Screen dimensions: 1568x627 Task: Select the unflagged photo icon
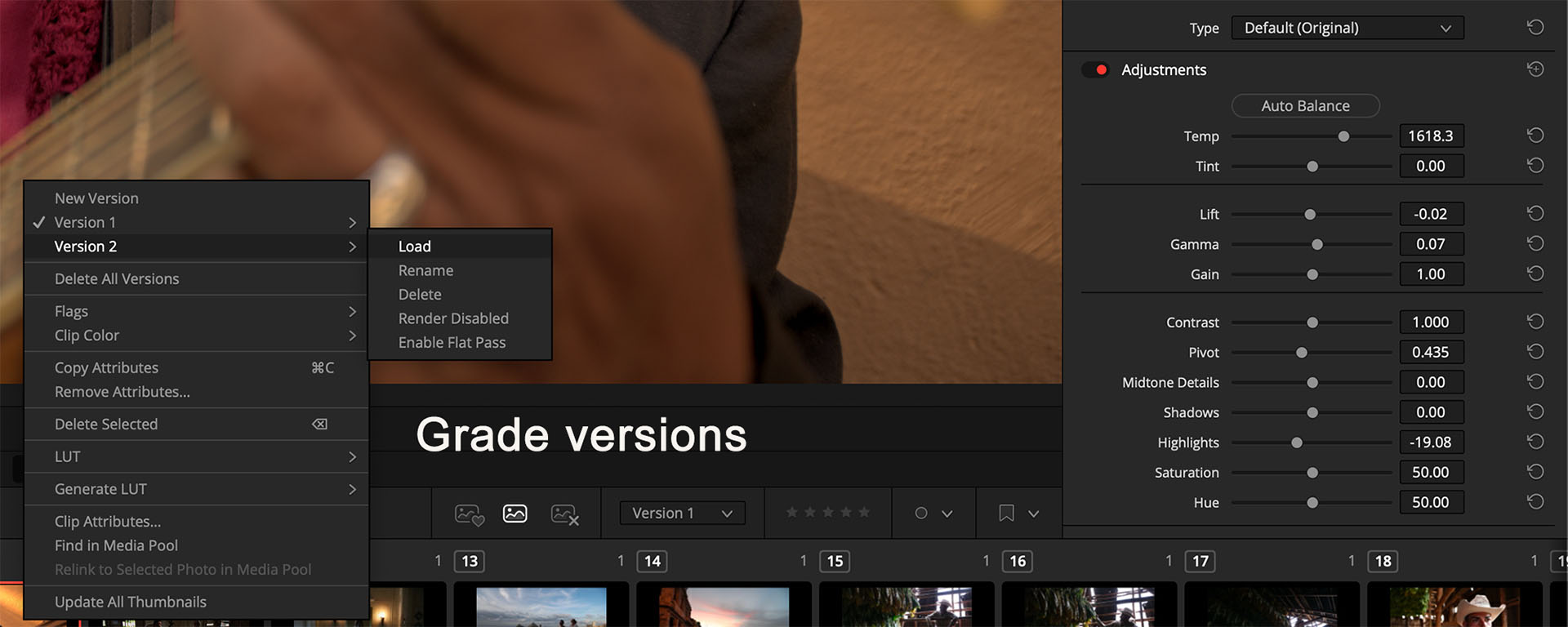515,514
